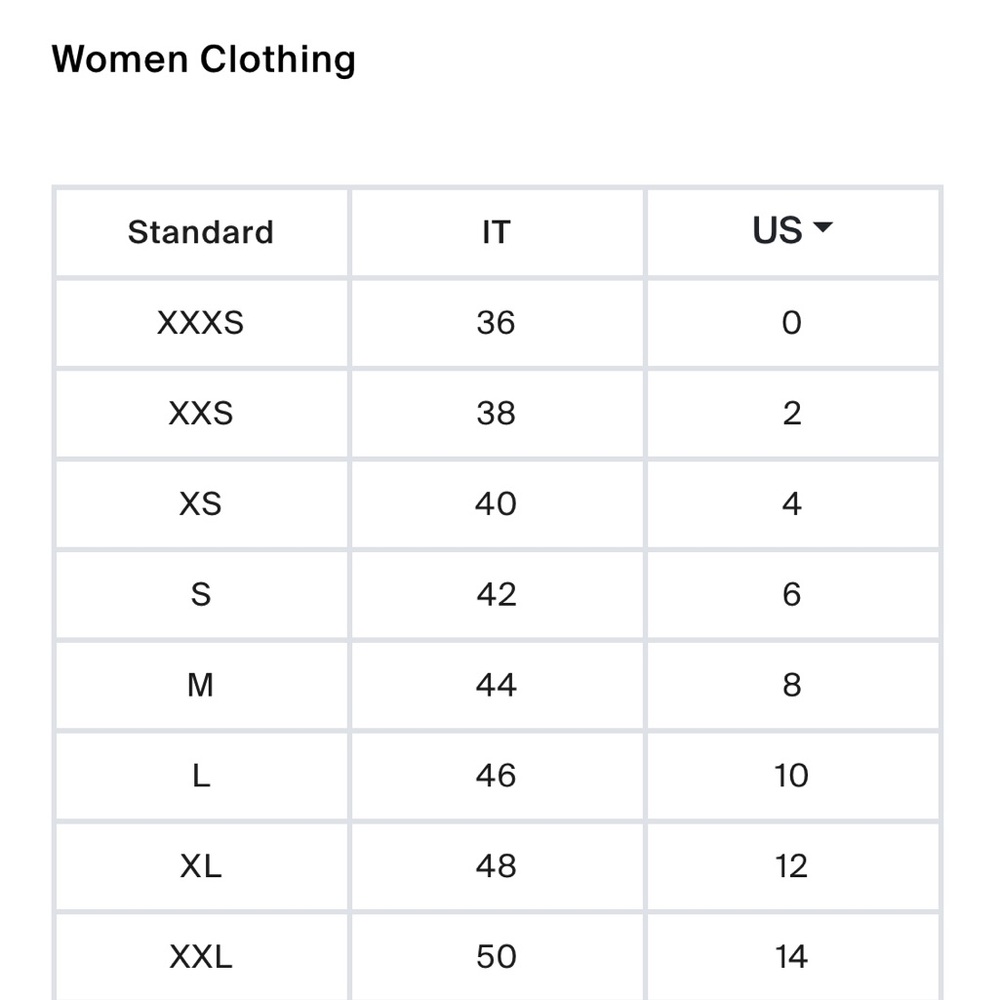
Task: Click the XL size row label
Action: tap(200, 866)
